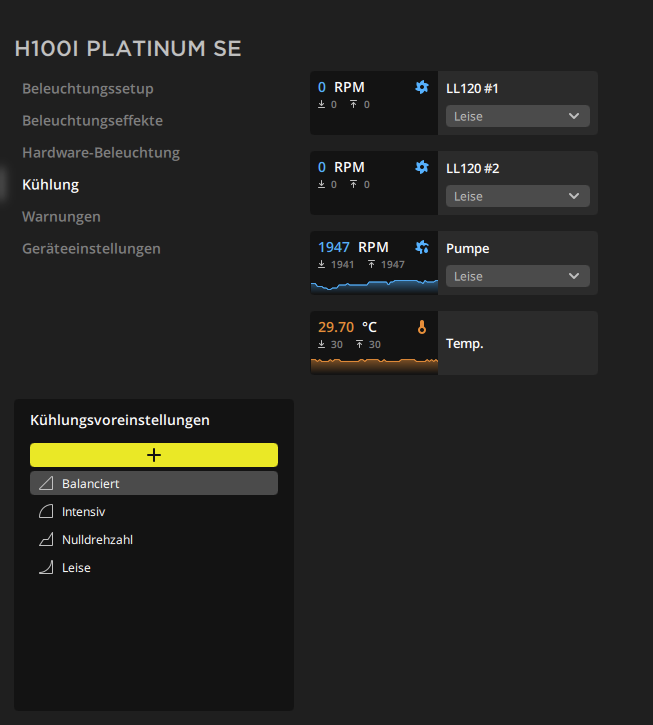This screenshot has height=725, width=653.
Task: Click the pump minimum value 1941
Action: pyautogui.click(x=342, y=264)
